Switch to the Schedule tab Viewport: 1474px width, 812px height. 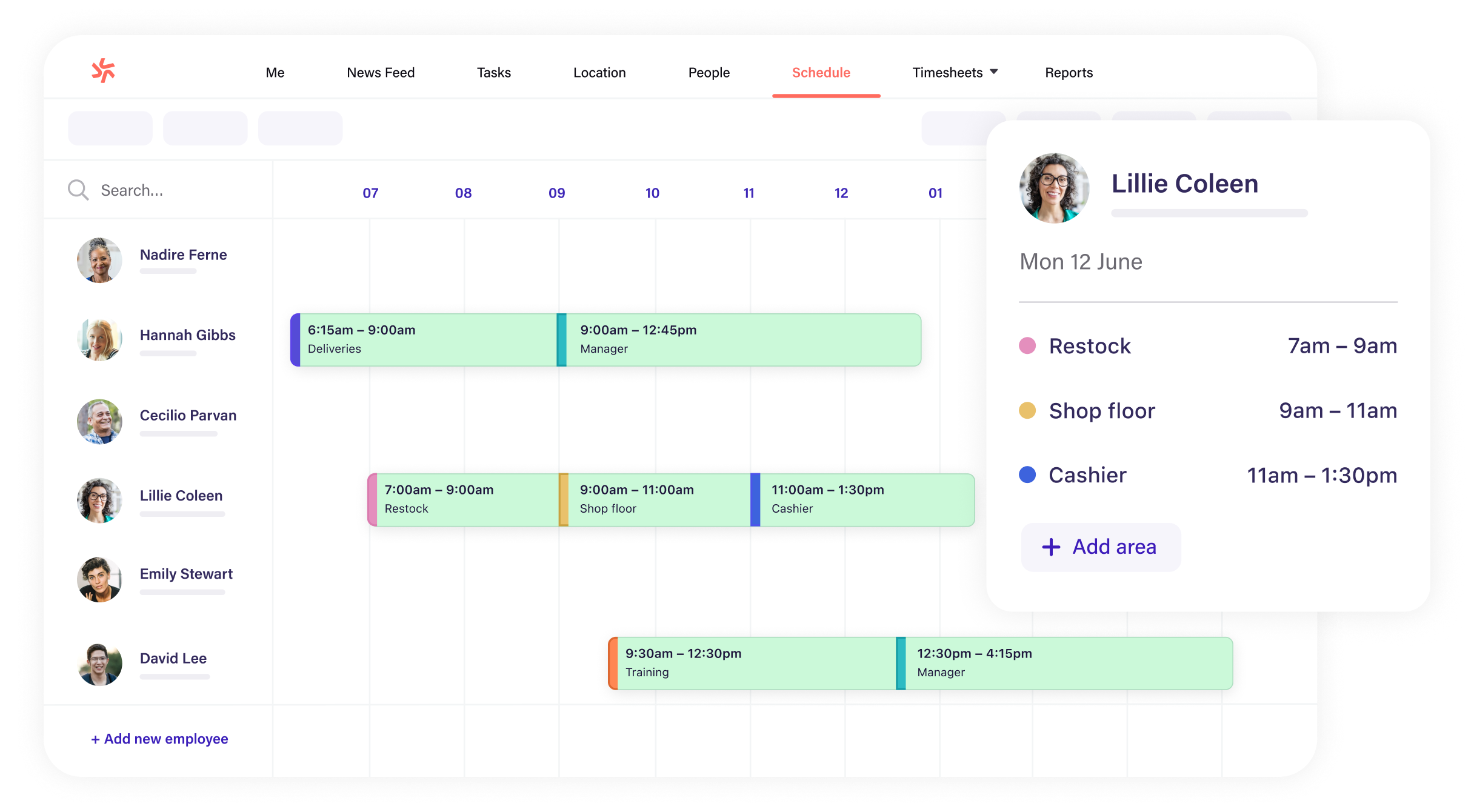tap(821, 73)
